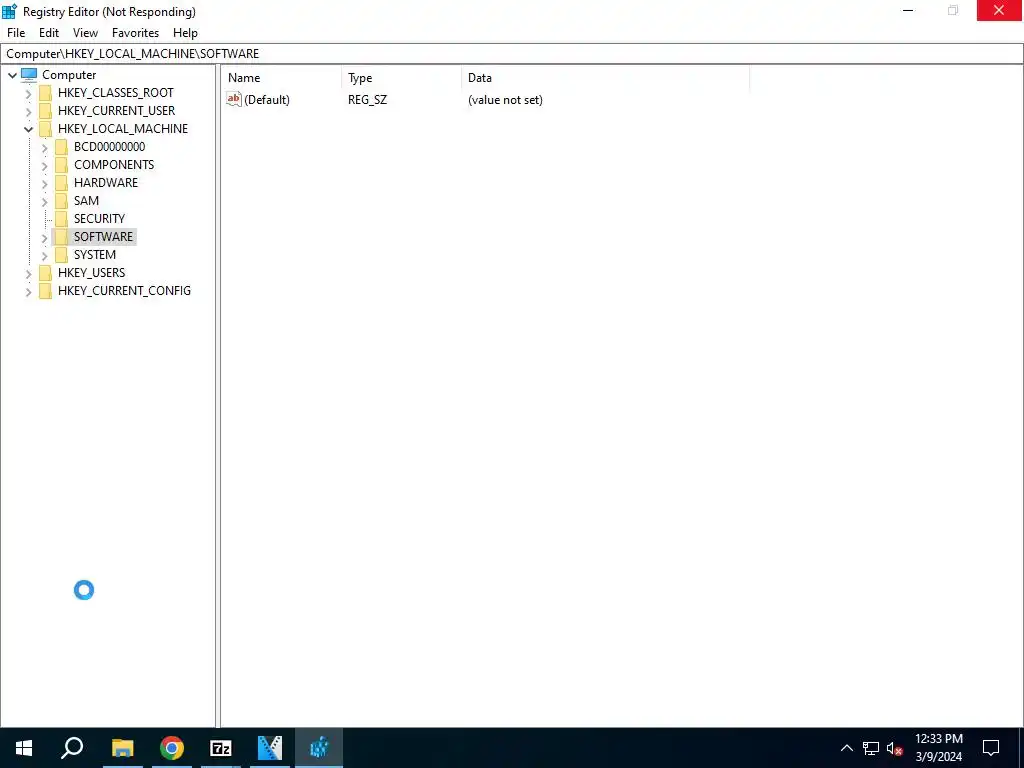Expand the SOFTWARE key
The image size is (1024, 768).
tap(44, 238)
